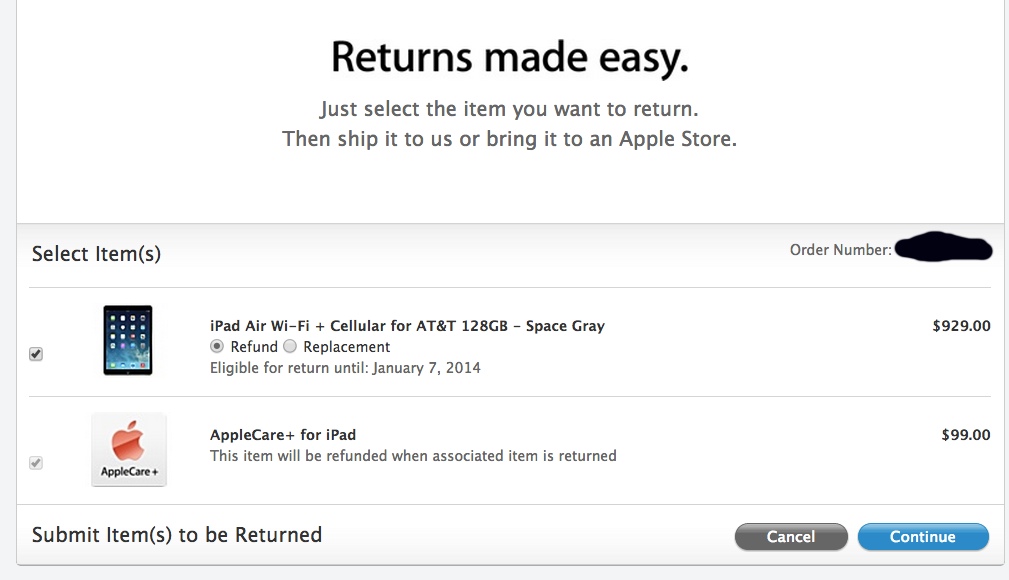Viewport: 1009px width, 580px height.
Task: Click the AppleCare+ for iPad title
Action: [282, 435]
